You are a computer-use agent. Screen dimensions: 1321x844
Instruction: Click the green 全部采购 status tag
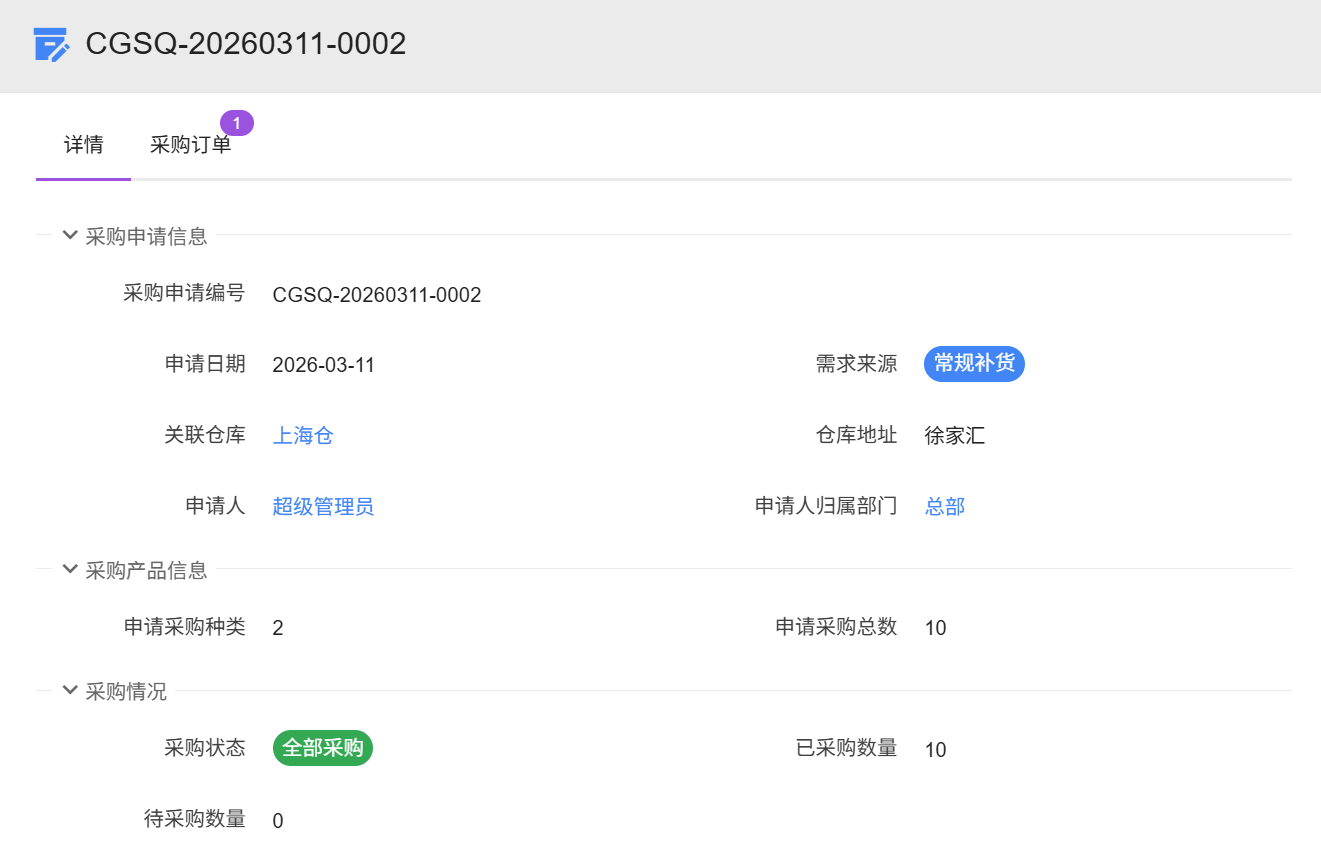click(x=323, y=748)
